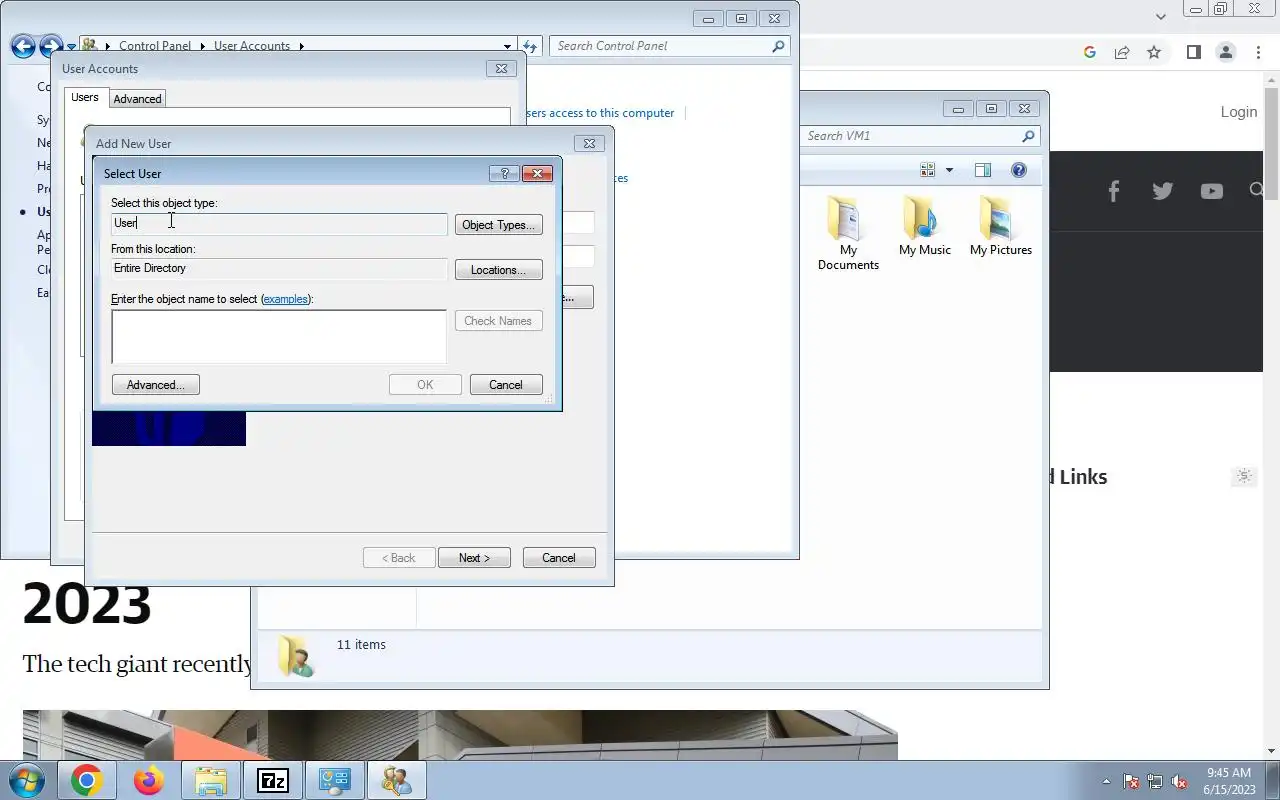Cancel the Add New User wizard
The image size is (1280, 800).
[x=559, y=558]
